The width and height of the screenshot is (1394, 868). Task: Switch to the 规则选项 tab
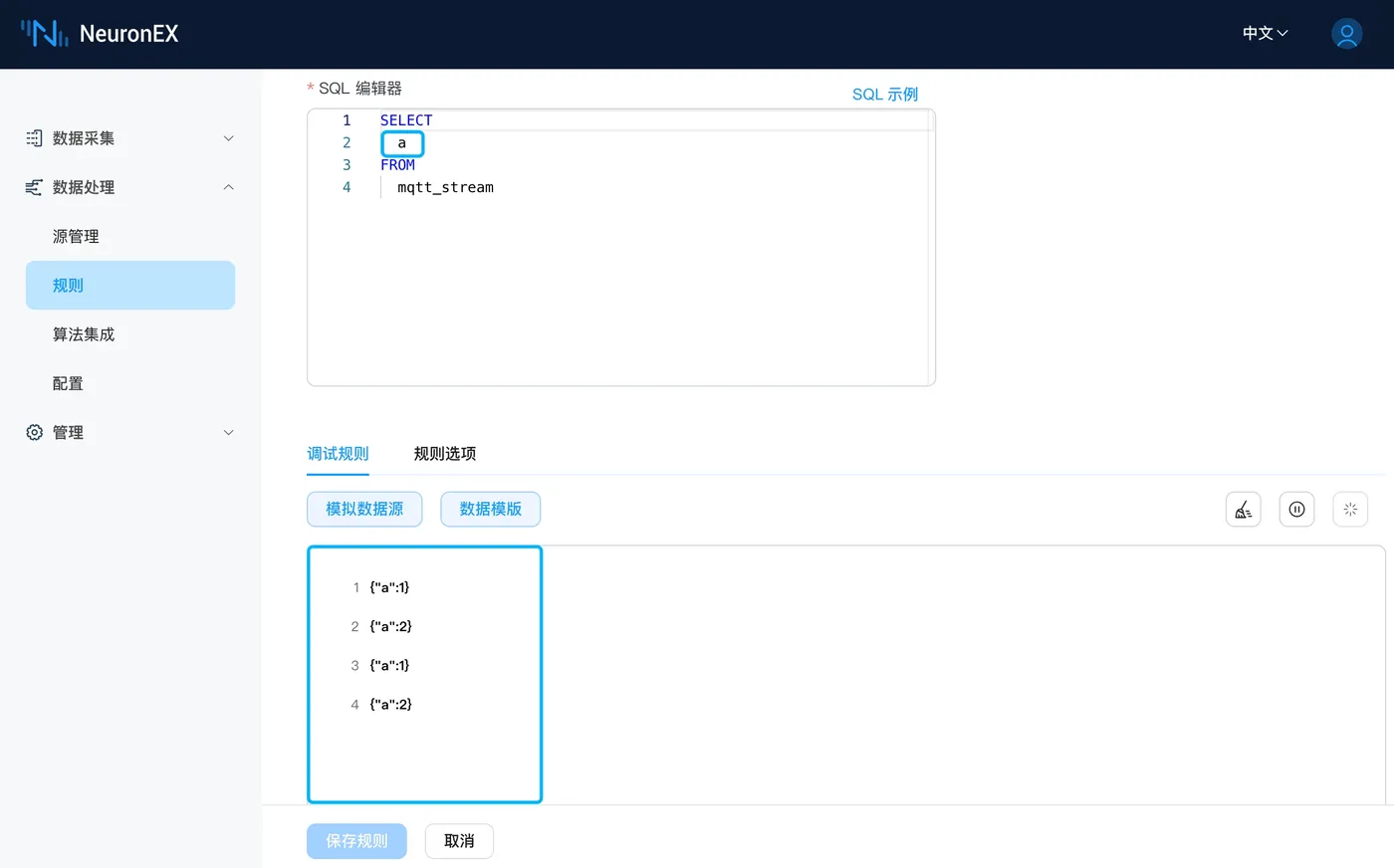tap(445, 454)
